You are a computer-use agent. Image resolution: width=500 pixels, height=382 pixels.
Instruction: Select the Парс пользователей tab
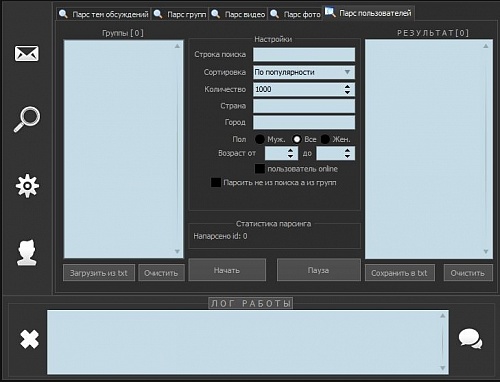[x=369, y=13]
